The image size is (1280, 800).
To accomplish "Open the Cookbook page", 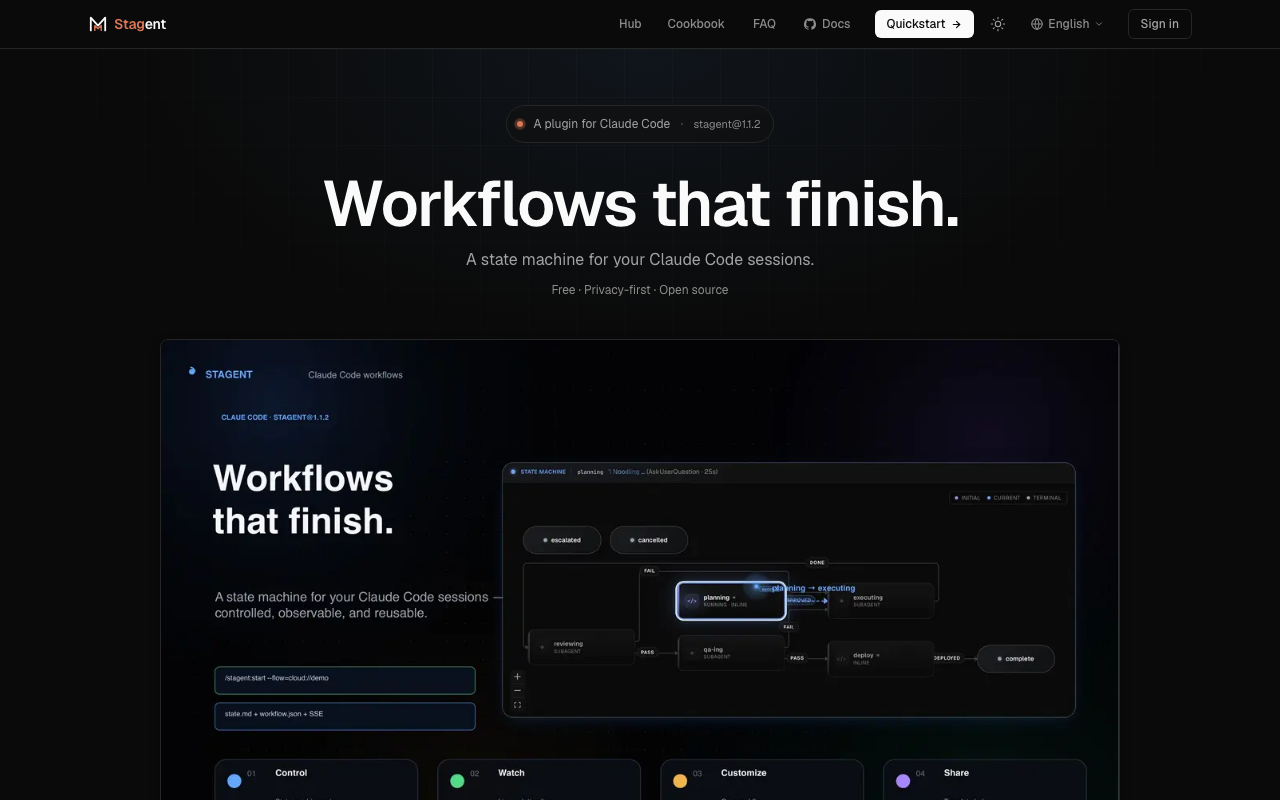I will [x=696, y=24].
